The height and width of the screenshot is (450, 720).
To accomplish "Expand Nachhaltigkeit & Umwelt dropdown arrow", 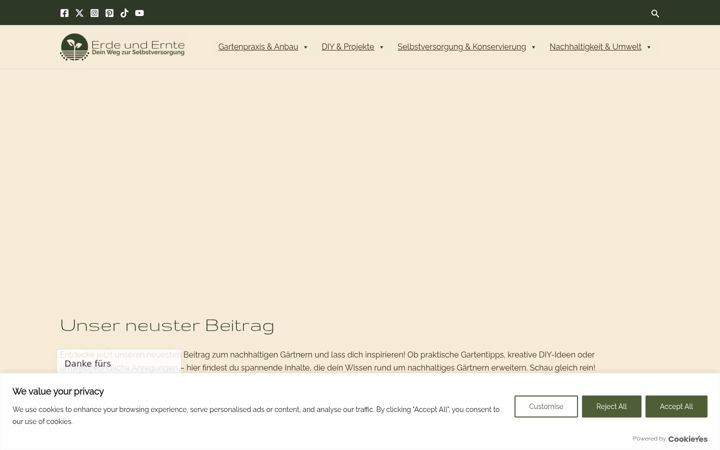I will tap(649, 47).
